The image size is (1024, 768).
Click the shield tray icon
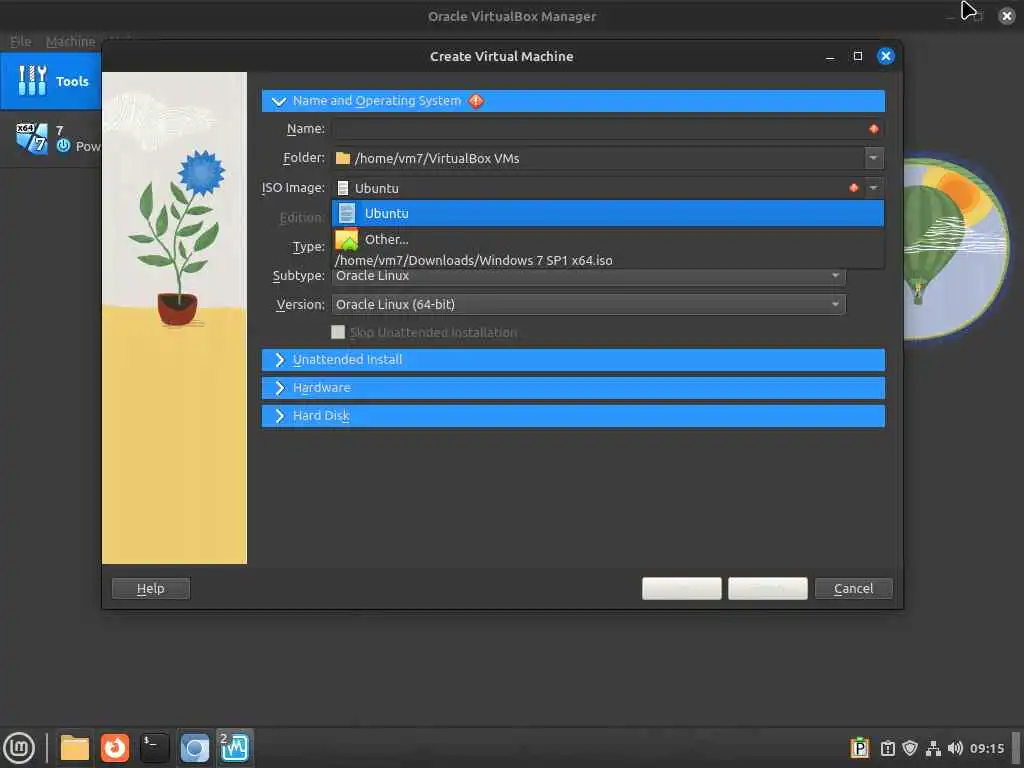(x=910, y=748)
